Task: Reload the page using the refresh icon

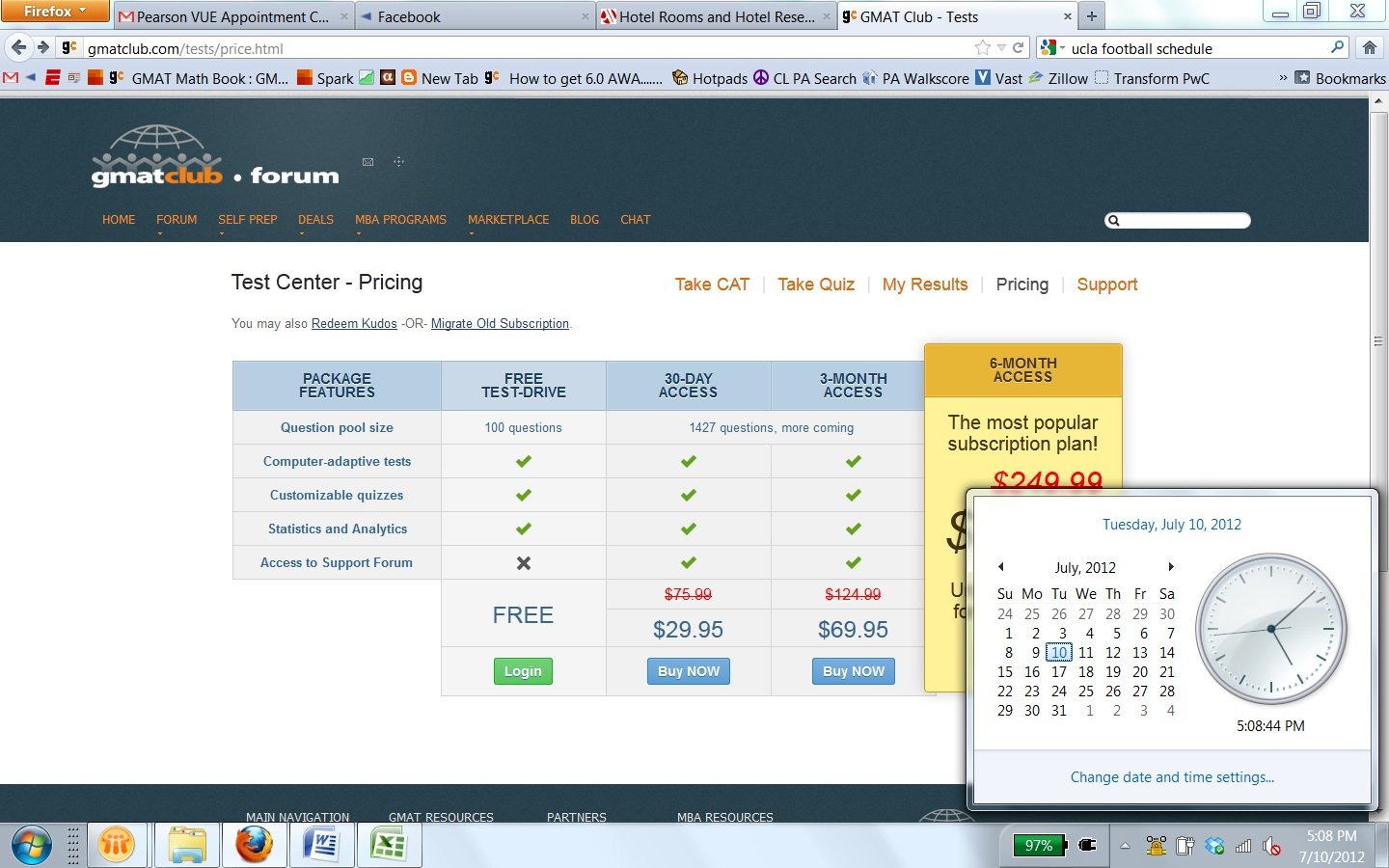Action: (x=1018, y=47)
